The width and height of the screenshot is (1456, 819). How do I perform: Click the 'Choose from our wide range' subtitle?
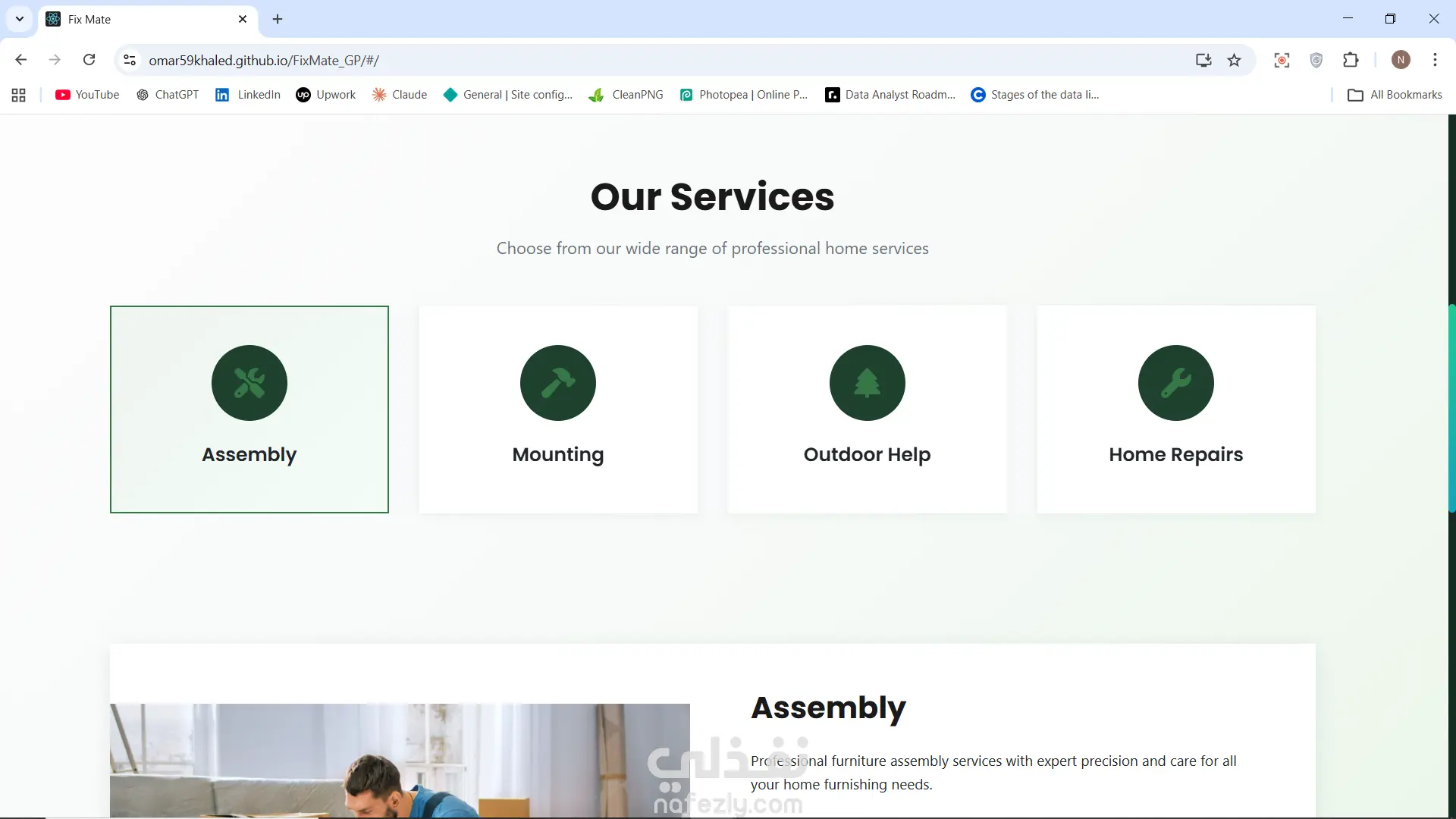point(713,249)
